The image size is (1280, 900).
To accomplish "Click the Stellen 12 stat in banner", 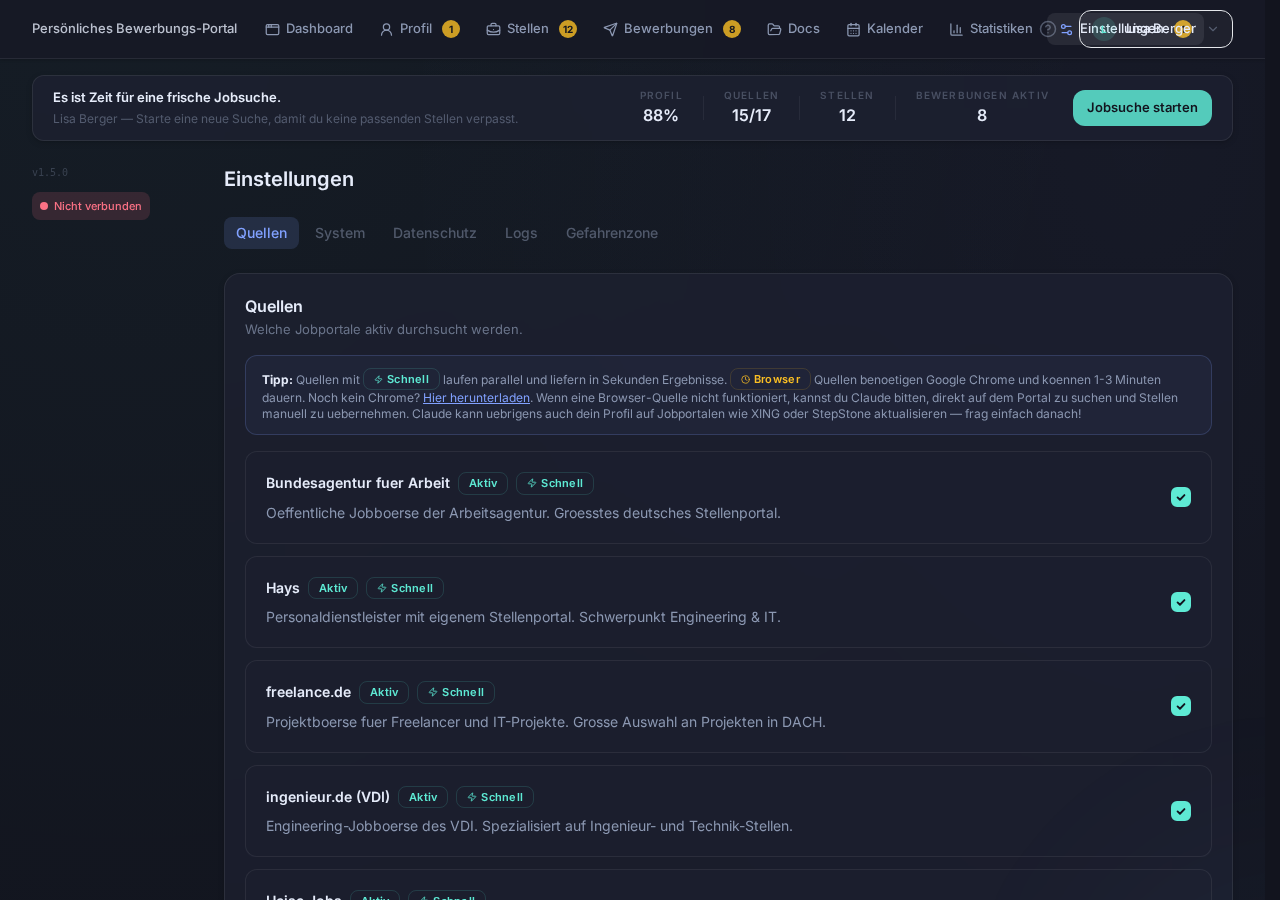I will (x=847, y=108).
